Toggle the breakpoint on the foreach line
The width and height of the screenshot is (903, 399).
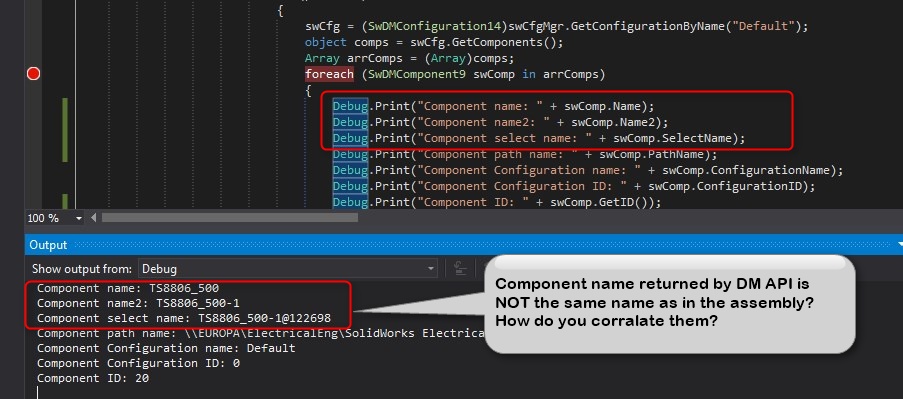(33, 74)
